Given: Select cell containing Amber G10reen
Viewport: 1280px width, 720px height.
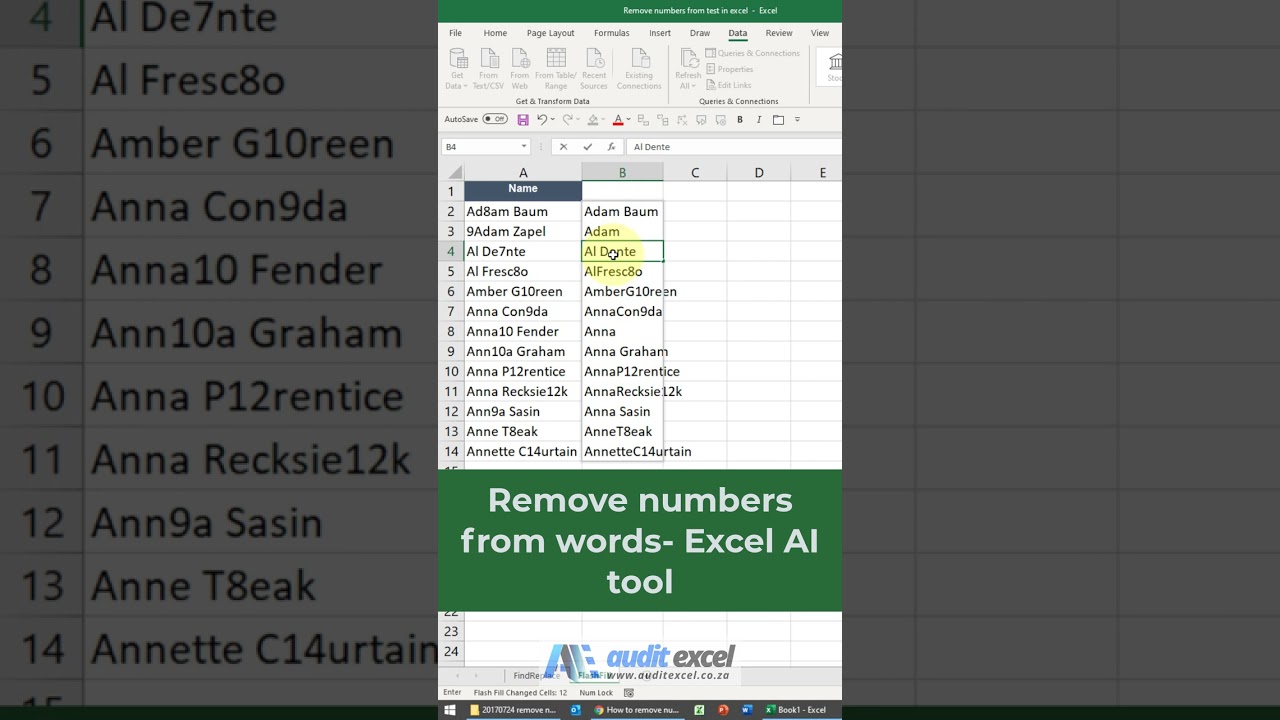Looking at the screenshot, I should pyautogui.click(x=523, y=291).
